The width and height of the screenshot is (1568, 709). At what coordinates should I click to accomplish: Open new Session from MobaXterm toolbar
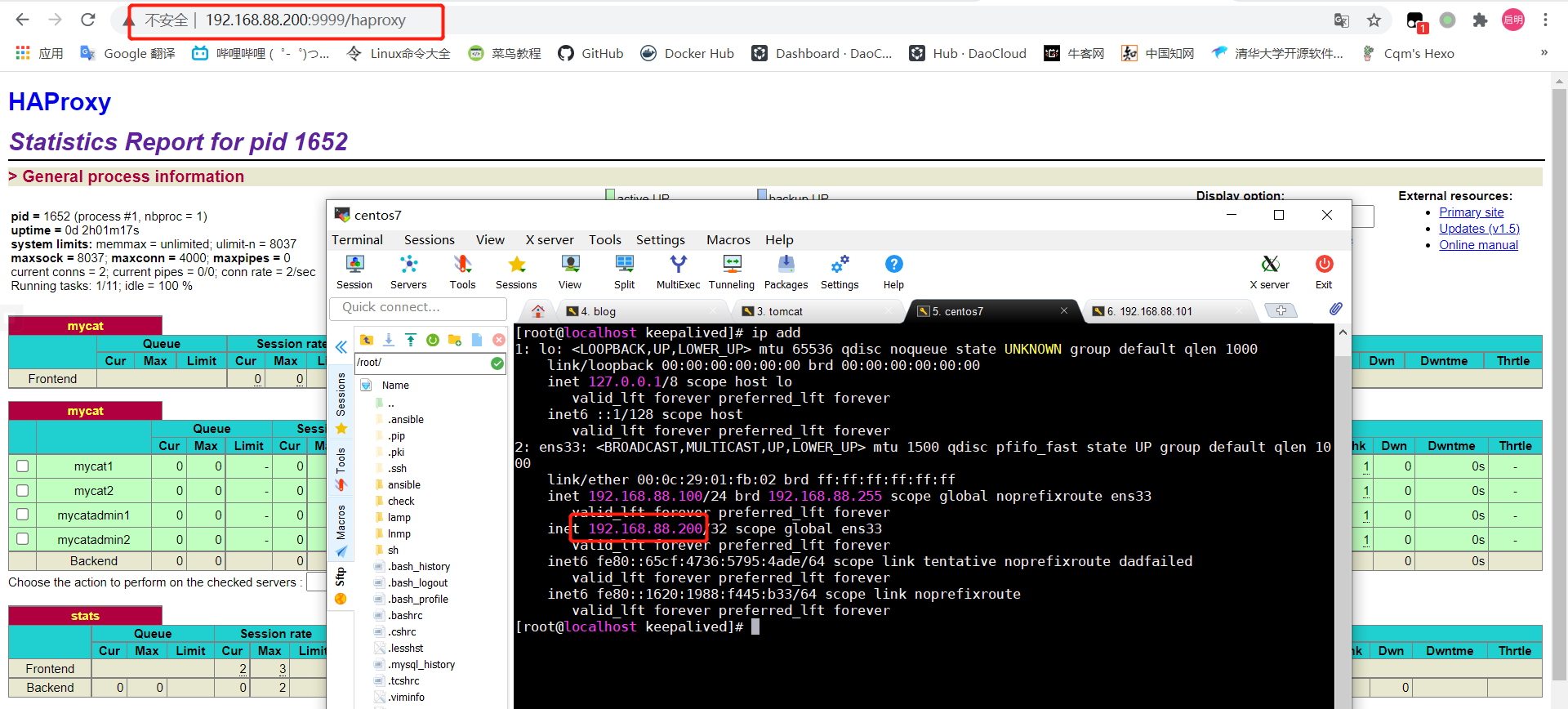click(354, 272)
